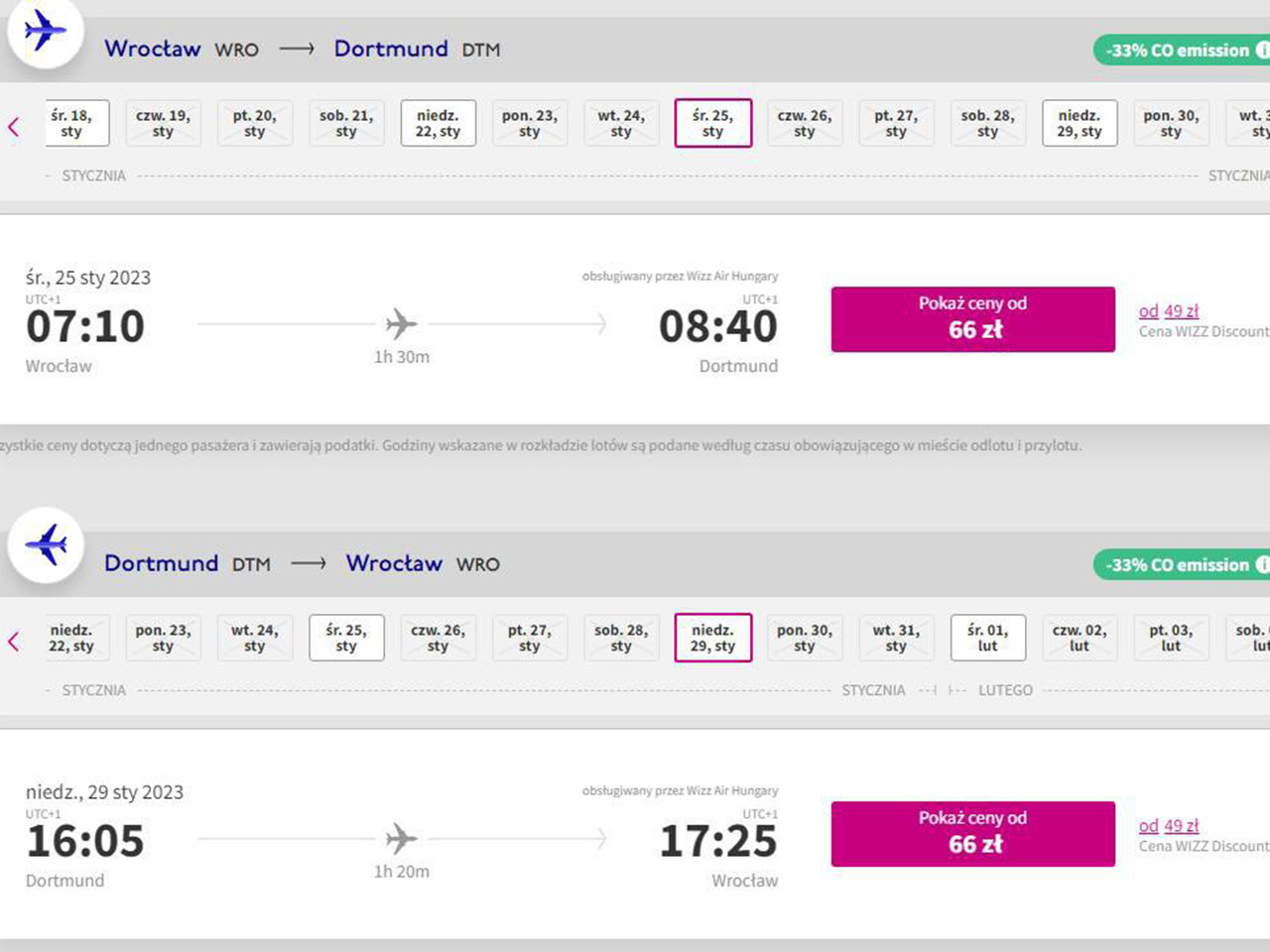Pick return date pon. 30, sty

tap(804, 638)
